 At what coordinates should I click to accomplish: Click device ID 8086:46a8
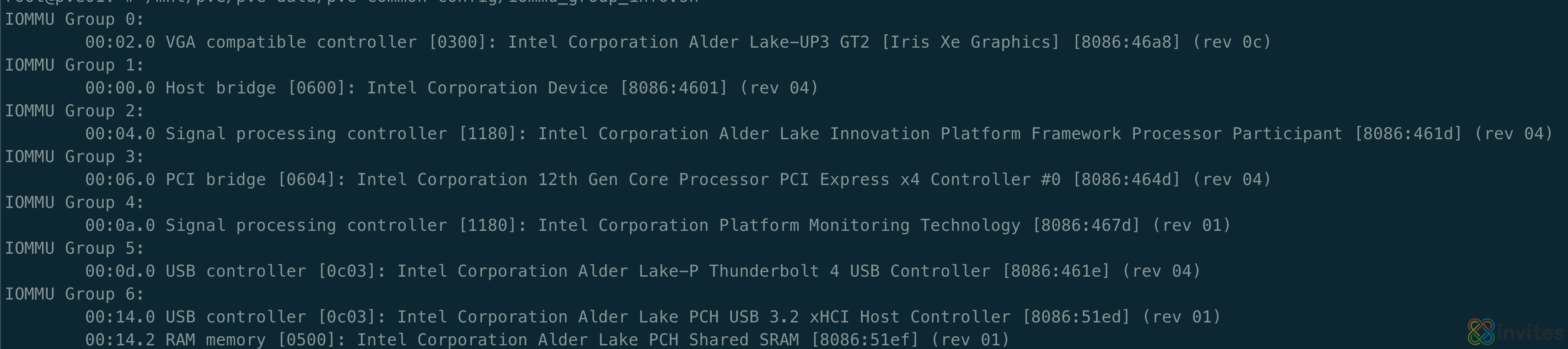1126,42
